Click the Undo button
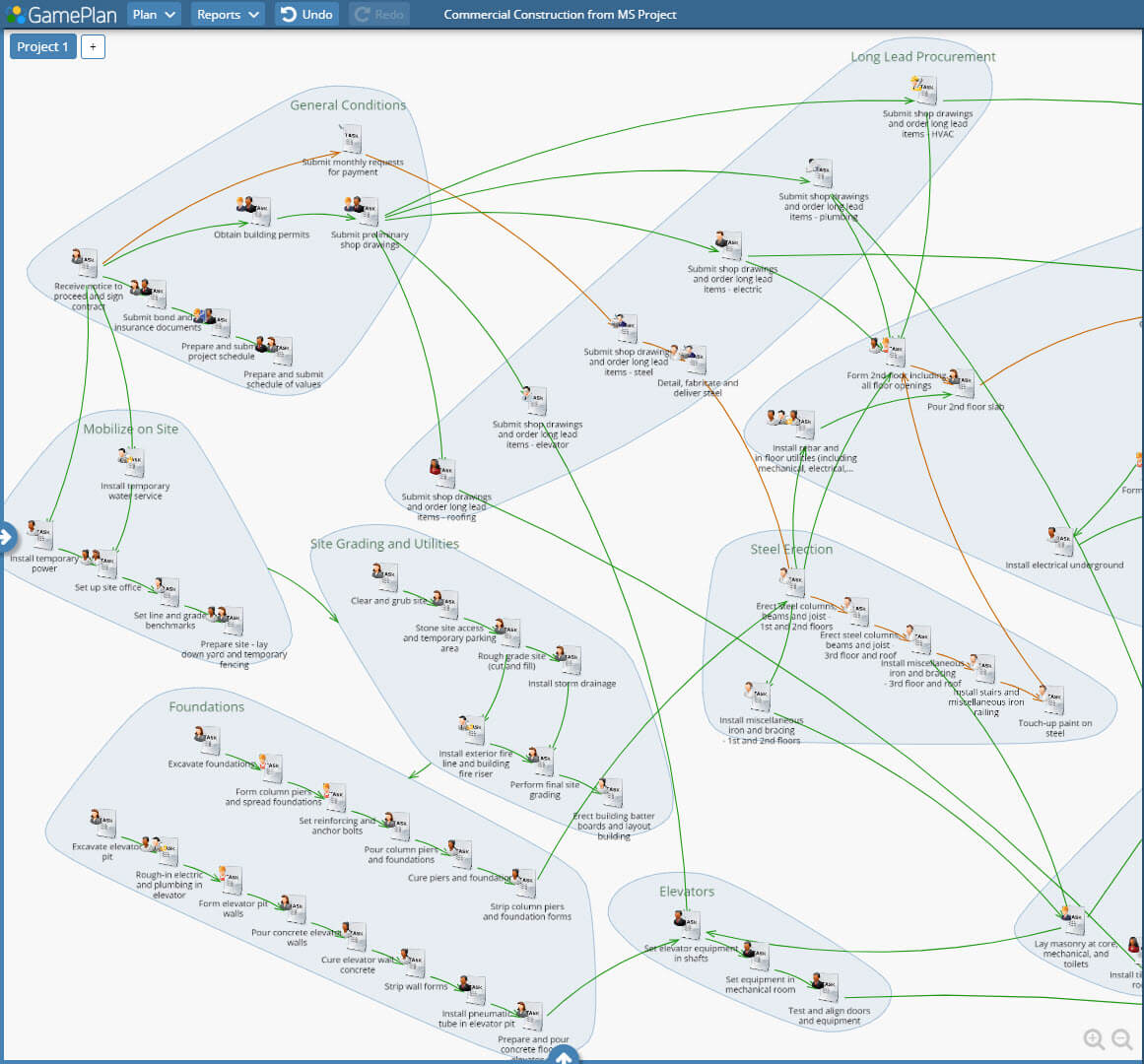The image size is (1144, 1064). pos(305,15)
